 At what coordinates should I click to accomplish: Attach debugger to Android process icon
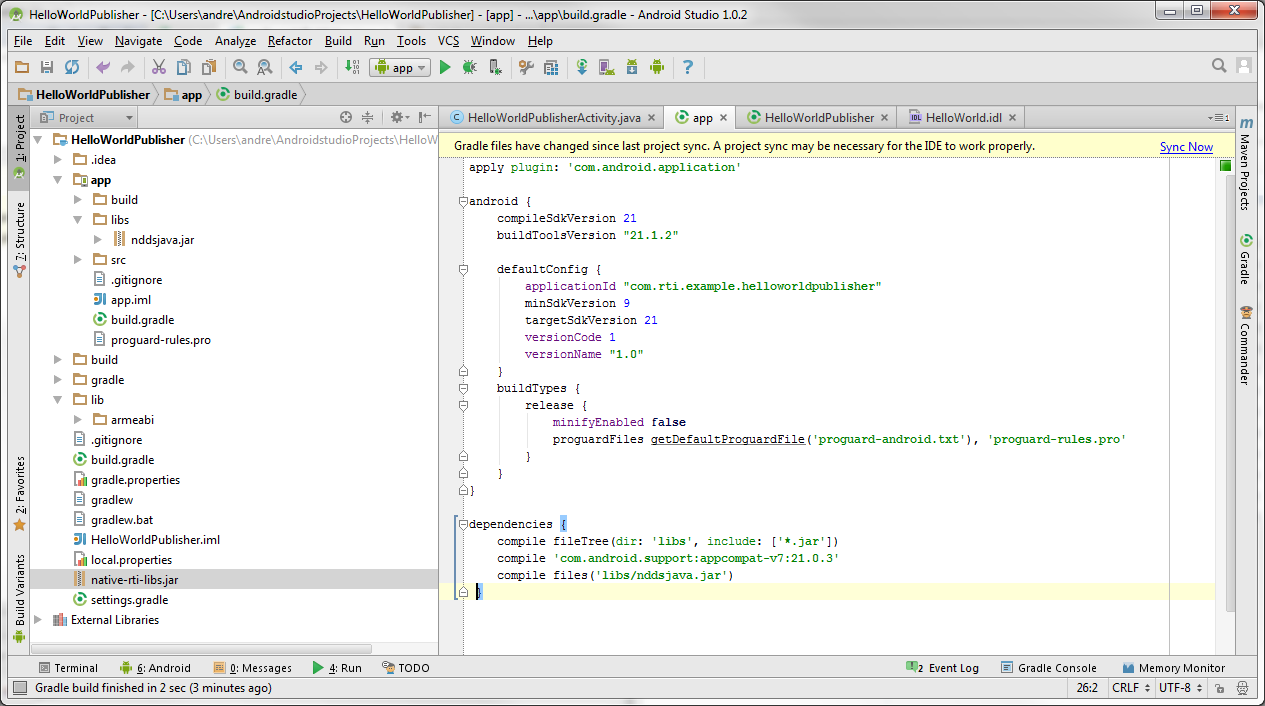point(495,67)
